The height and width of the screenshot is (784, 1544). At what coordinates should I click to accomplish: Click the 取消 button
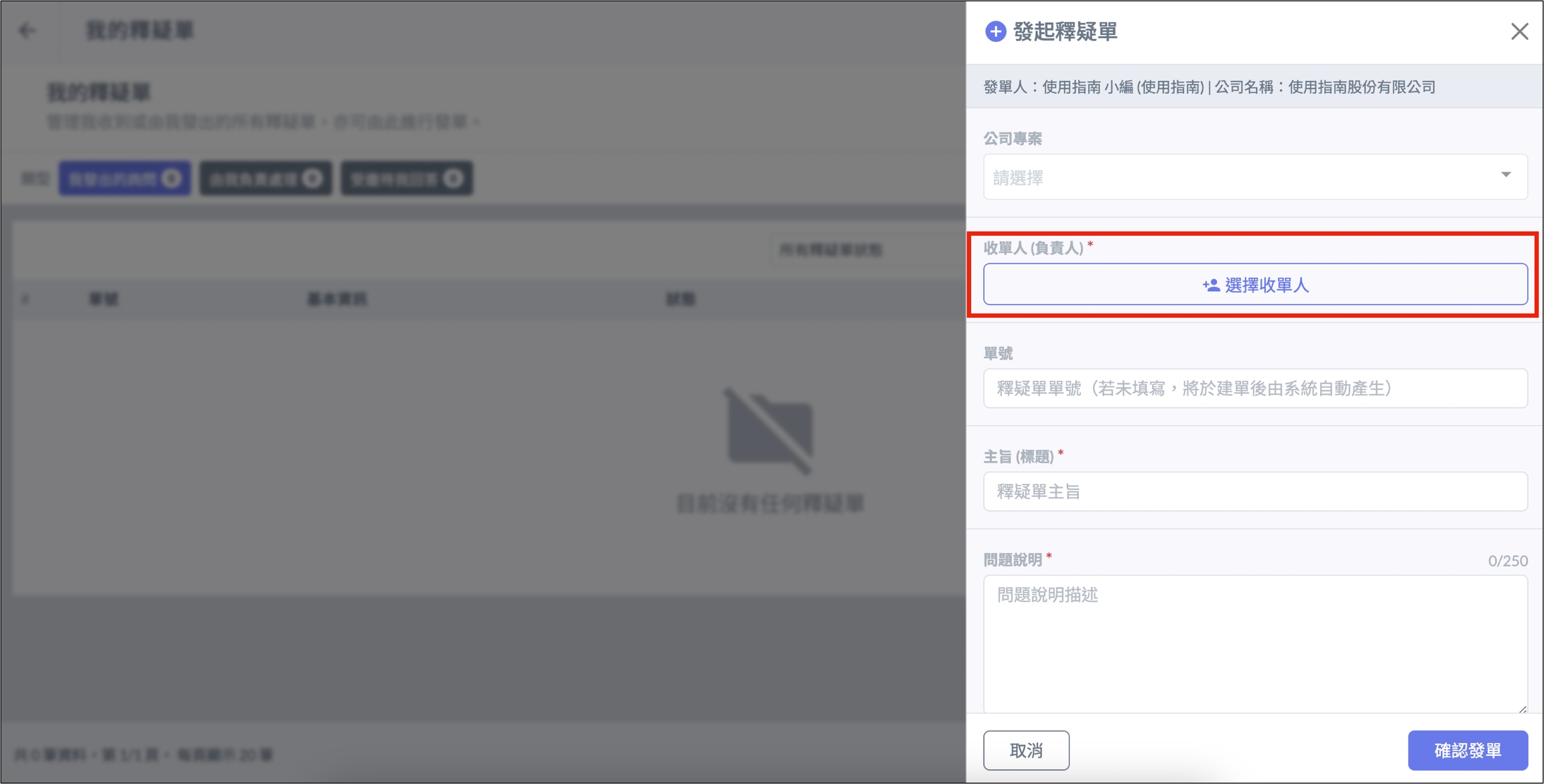click(1025, 750)
